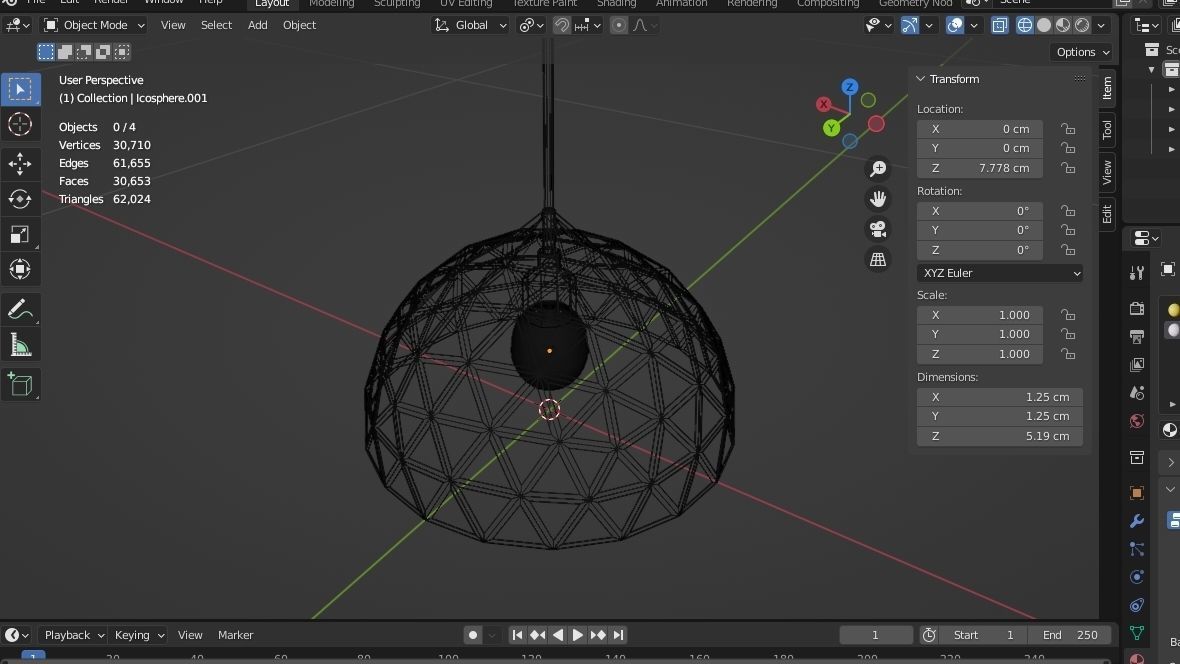This screenshot has width=1180, height=664.
Task: Open the Modifiers wrench icon
Action: pyautogui.click(x=1137, y=521)
